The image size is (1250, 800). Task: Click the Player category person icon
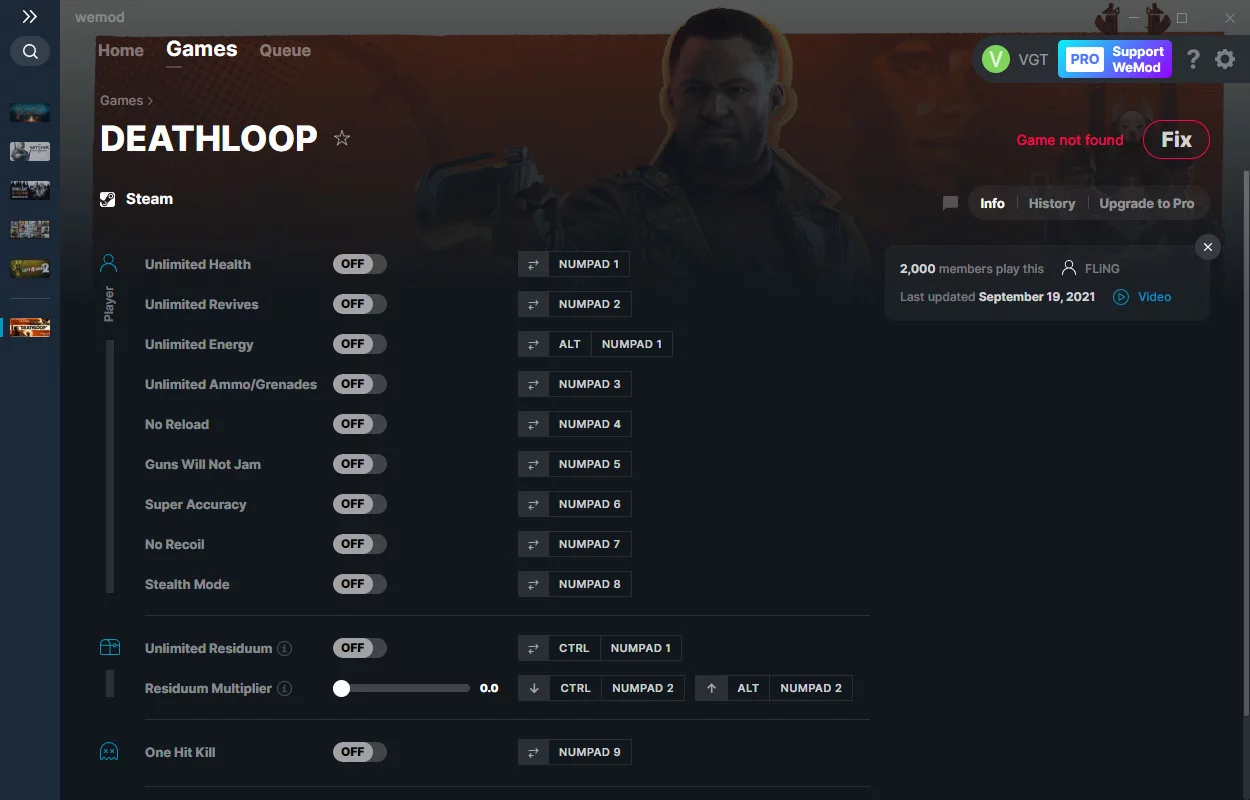tap(109, 264)
